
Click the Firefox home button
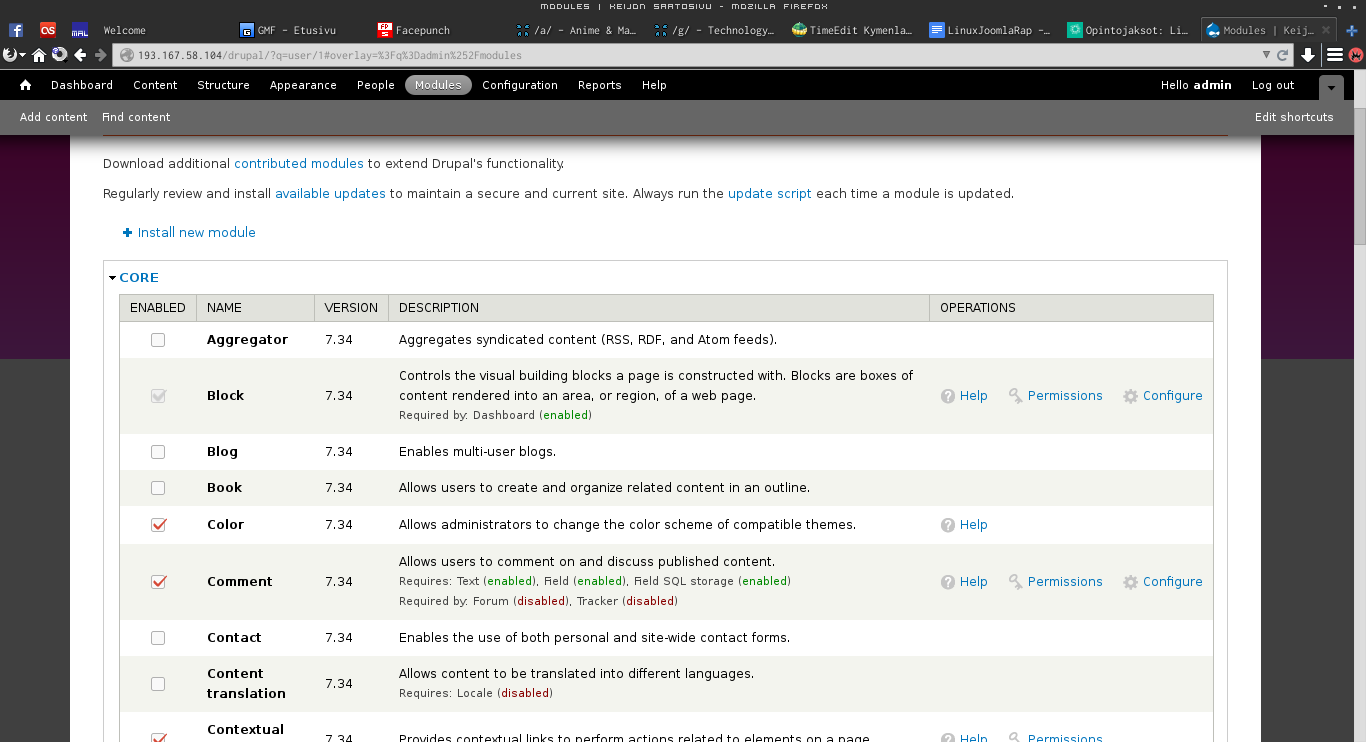39,55
